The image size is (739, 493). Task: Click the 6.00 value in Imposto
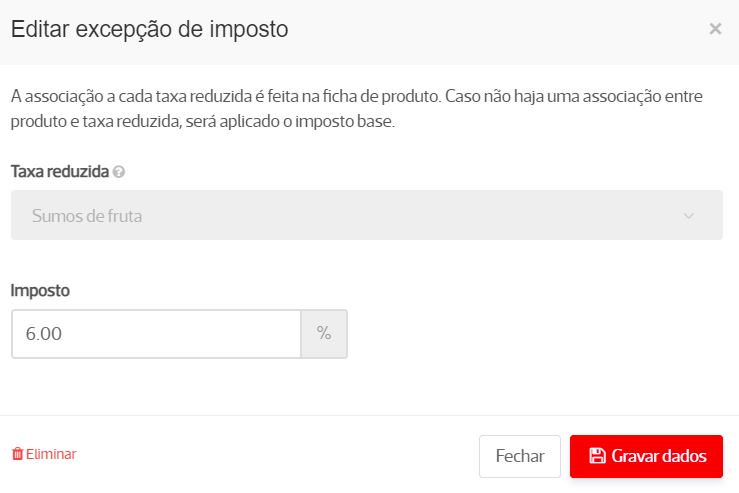(x=45, y=334)
